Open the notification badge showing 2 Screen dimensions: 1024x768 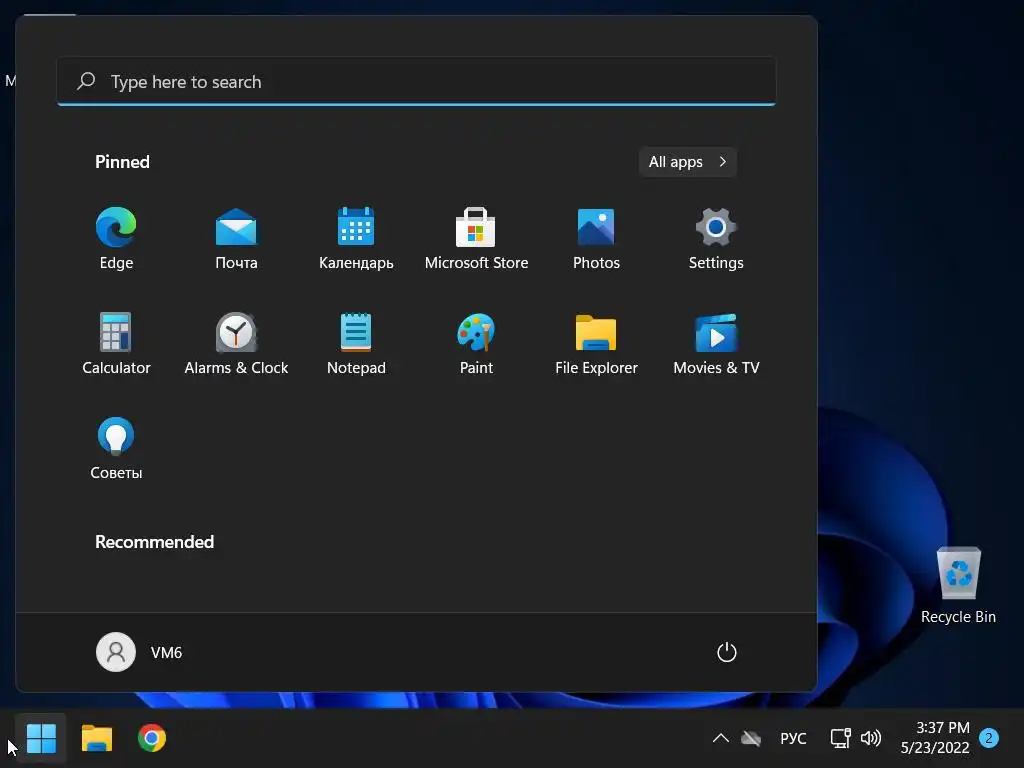point(989,738)
